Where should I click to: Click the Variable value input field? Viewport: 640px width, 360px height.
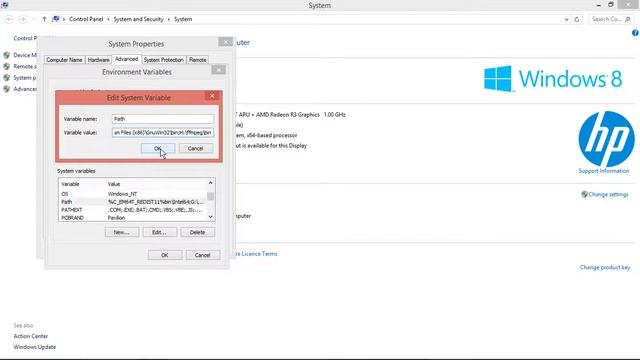point(163,133)
